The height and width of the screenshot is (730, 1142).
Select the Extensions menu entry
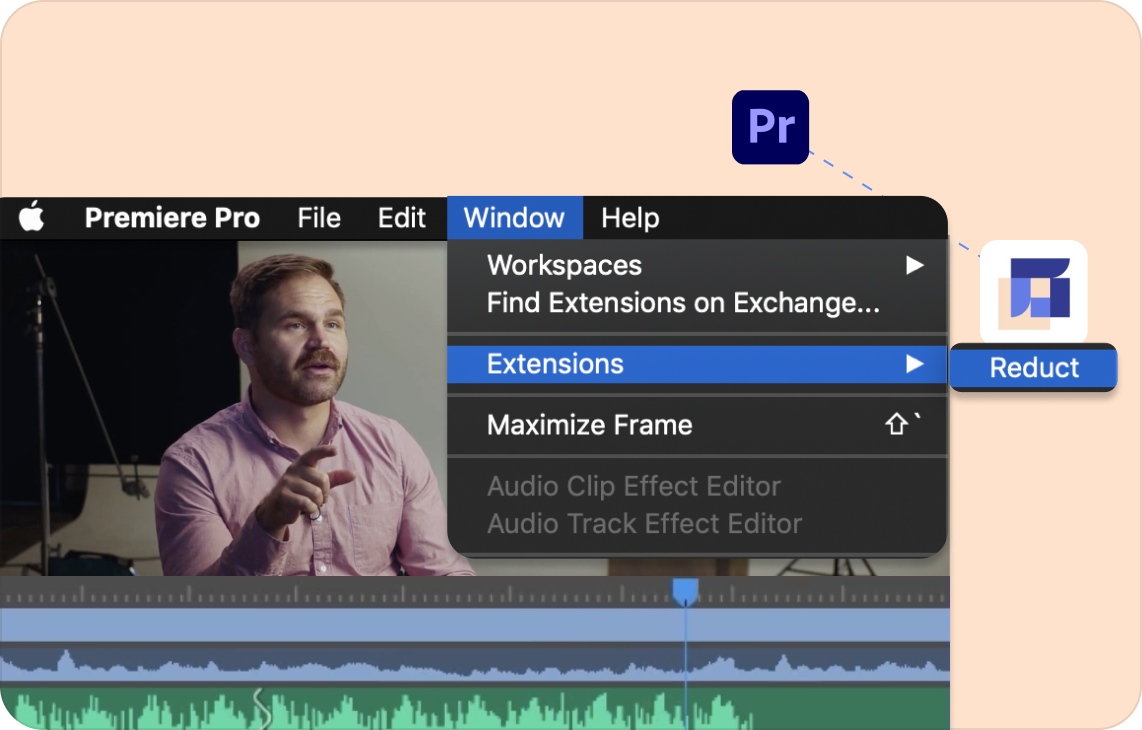[x=697, y=364]
